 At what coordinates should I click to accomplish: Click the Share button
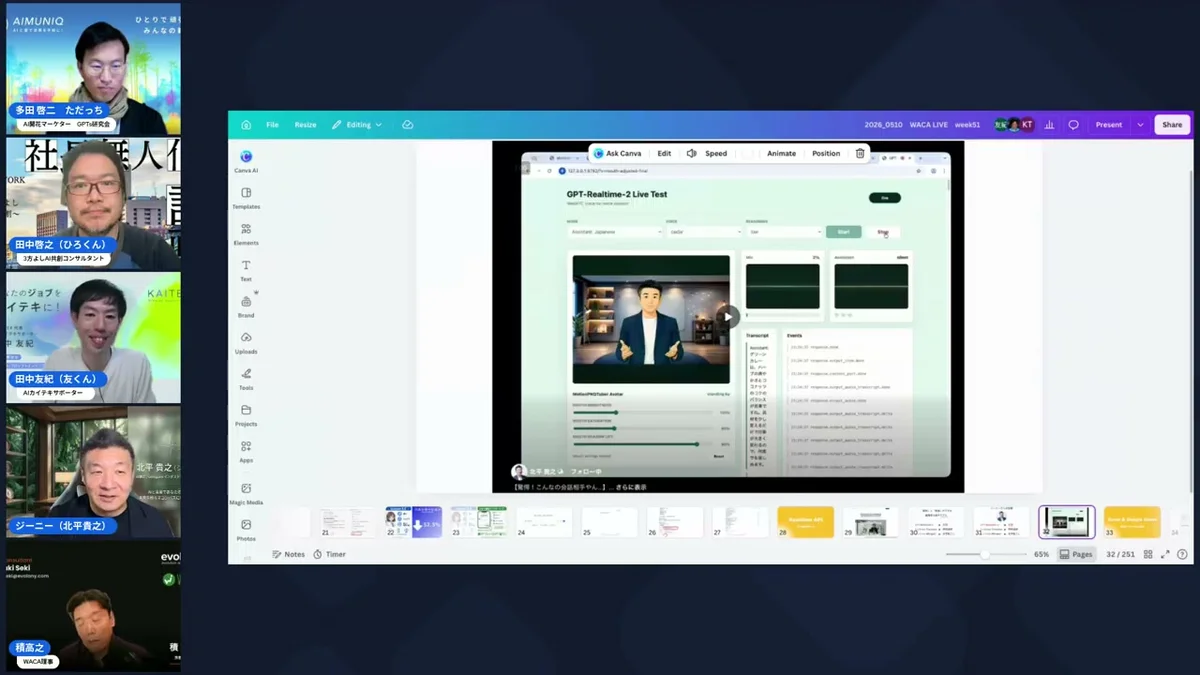click(x=1172, y=125)
